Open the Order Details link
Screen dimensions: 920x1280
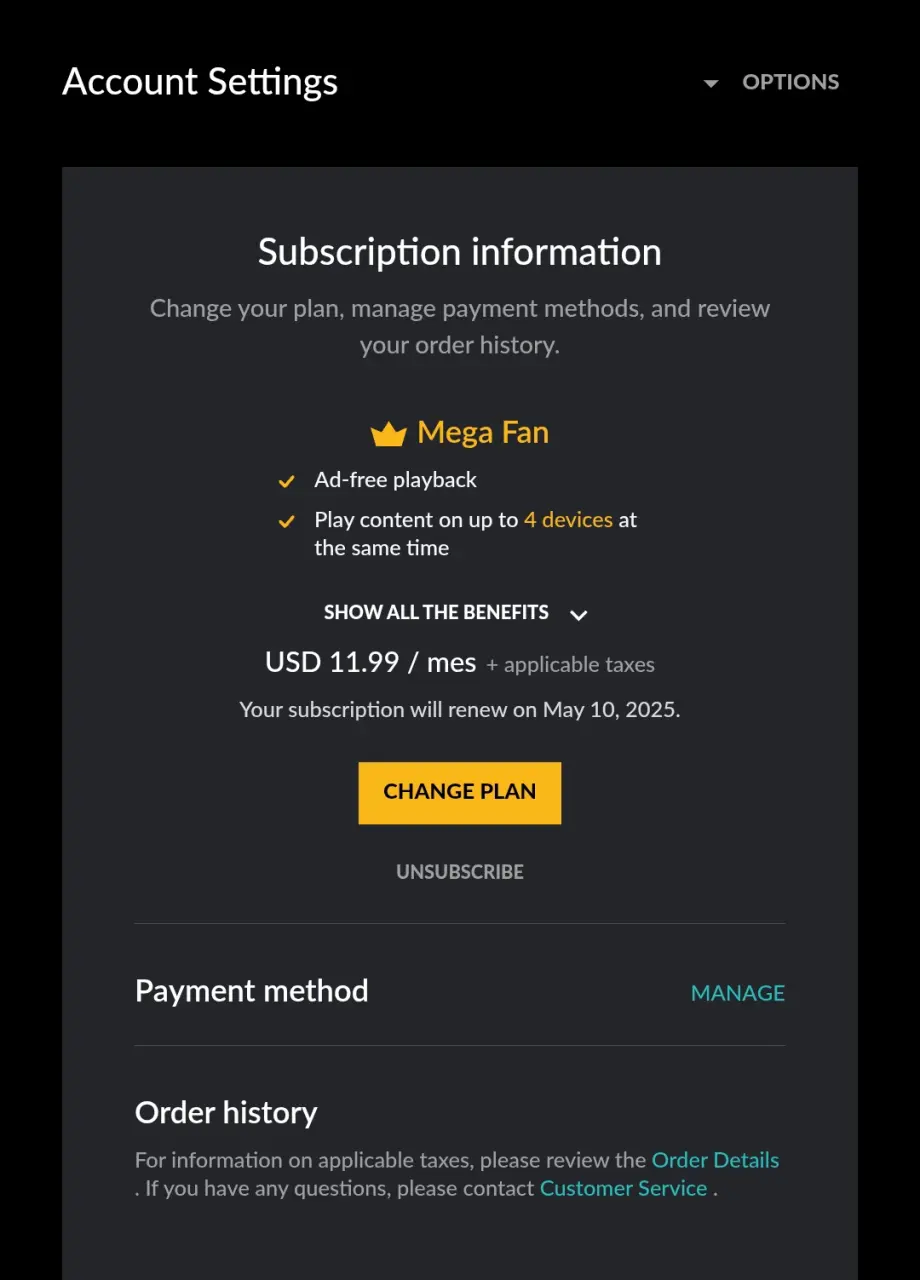click(715, 1160)
